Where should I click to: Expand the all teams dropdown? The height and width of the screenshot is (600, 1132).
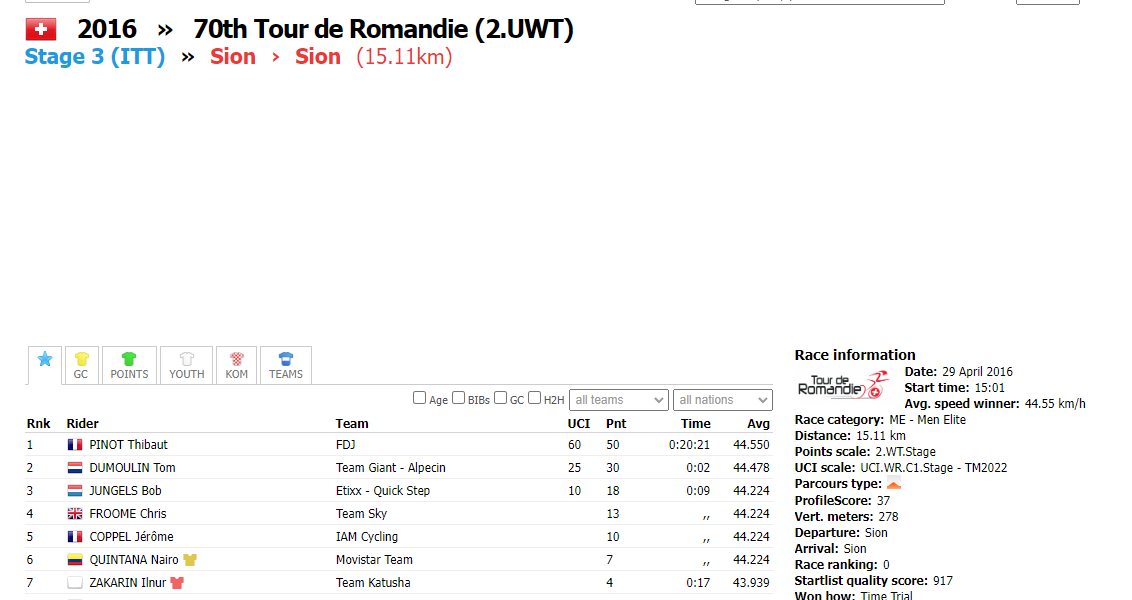(x=618, y=400)
